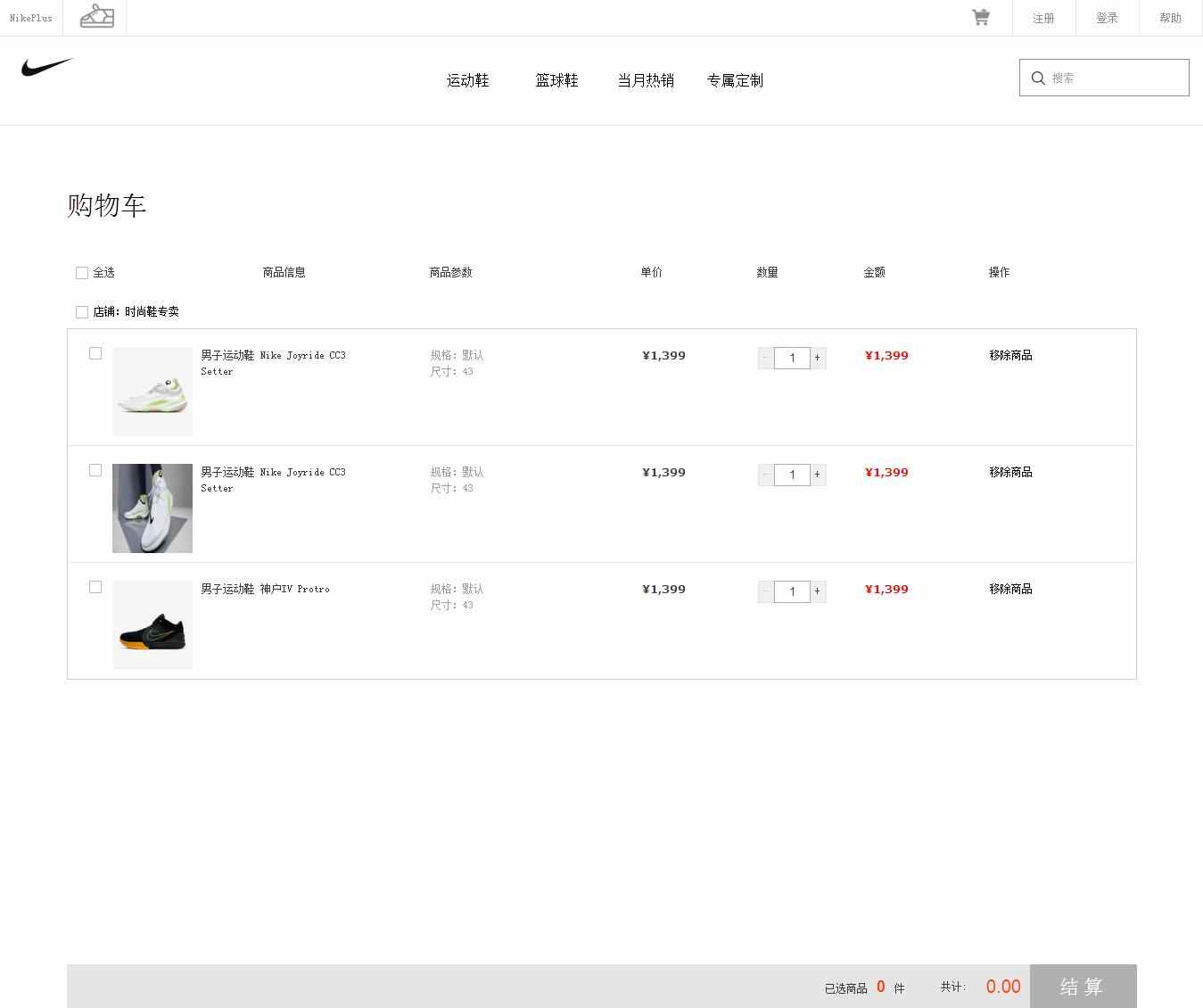The height and width of the screenshot is (1008, 1203).
Task: Click the 金额 column header
Action: 874,272
